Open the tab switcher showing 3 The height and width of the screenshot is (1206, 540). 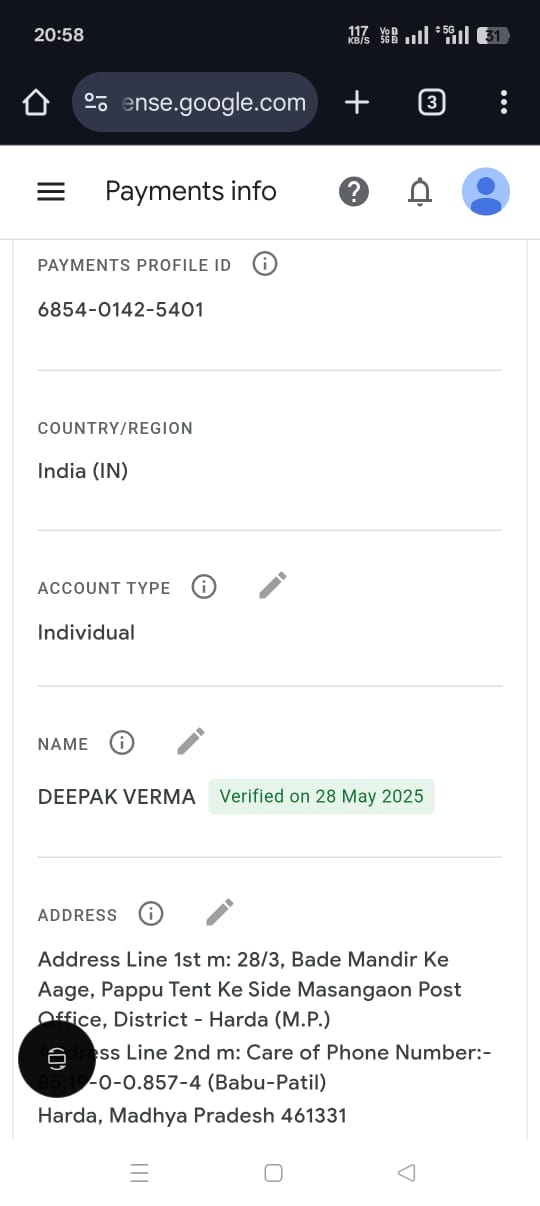click(x=431, y=102)
